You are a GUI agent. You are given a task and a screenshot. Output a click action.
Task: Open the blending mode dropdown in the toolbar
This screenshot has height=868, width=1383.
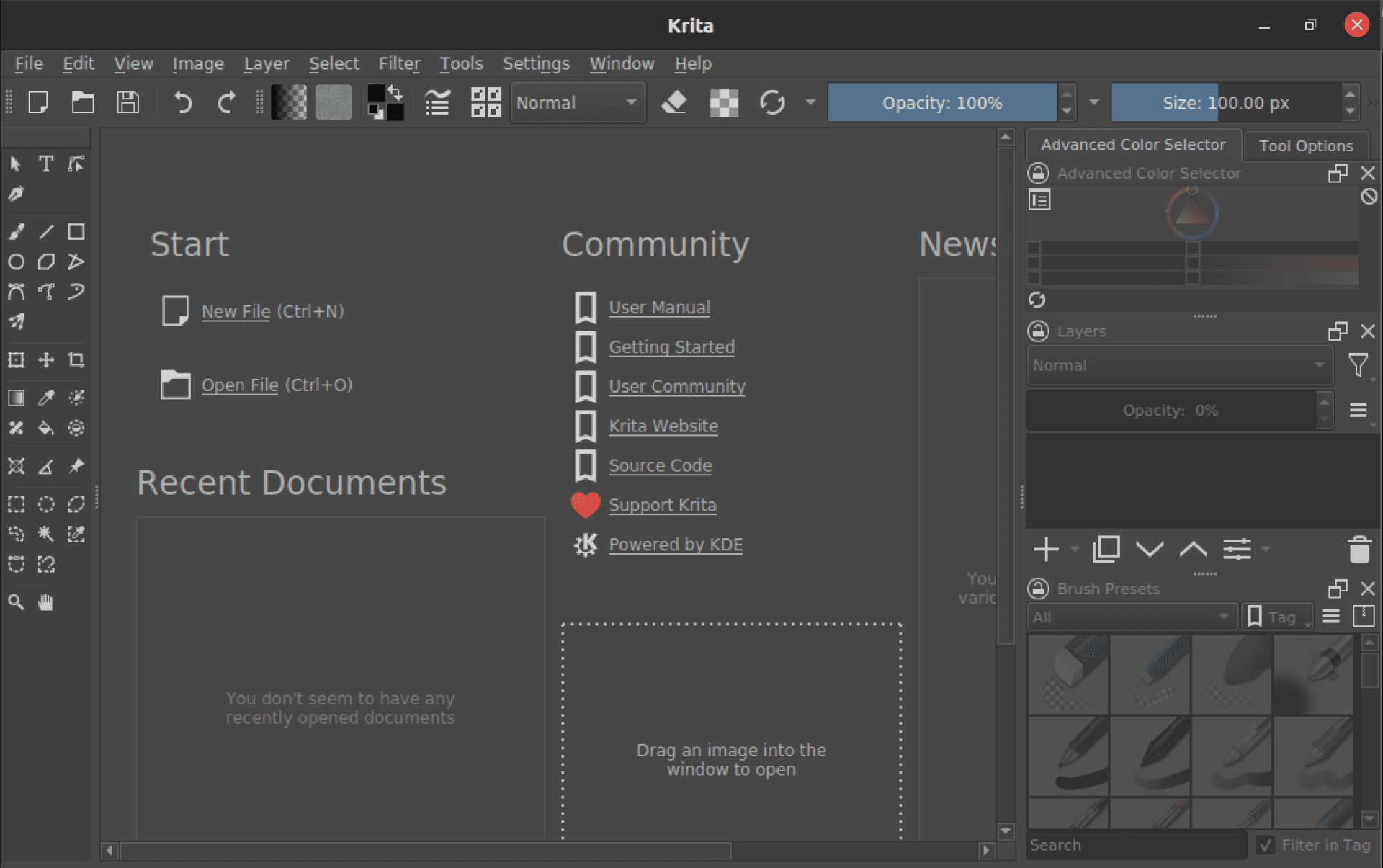[576, 102]
